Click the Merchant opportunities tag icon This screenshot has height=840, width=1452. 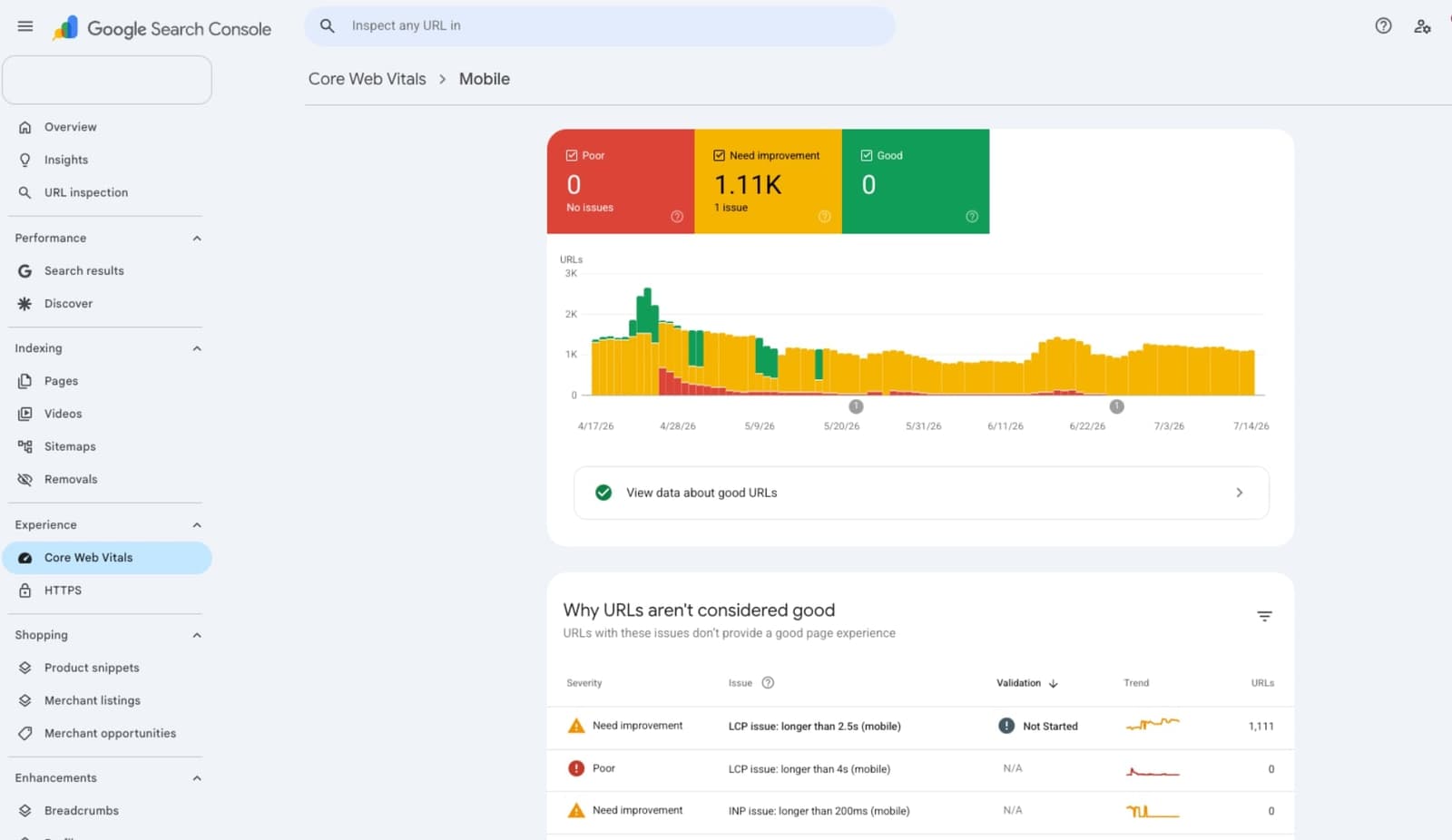(x=25, y=733)
